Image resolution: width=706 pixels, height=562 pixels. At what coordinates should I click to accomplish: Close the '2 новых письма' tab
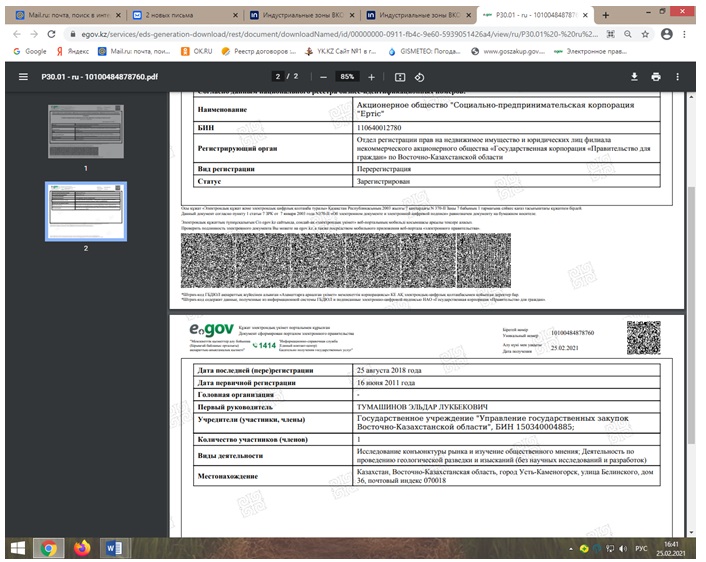pos(235,15)
